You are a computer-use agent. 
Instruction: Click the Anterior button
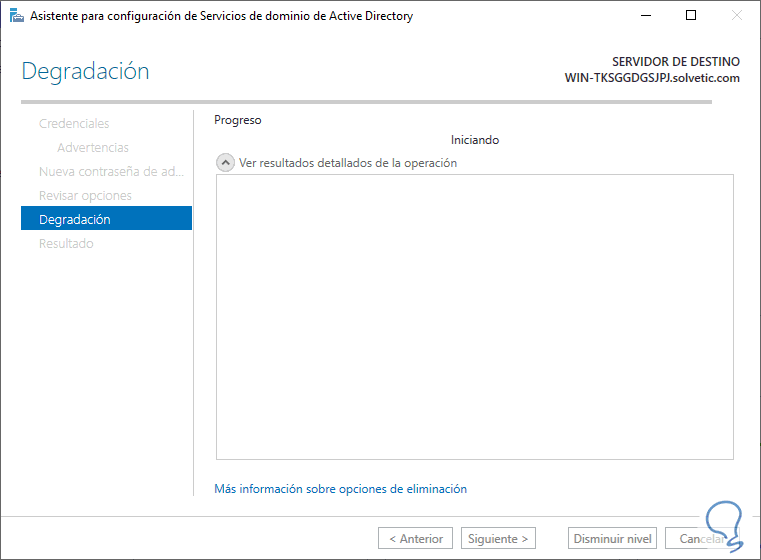pos(415,538)
